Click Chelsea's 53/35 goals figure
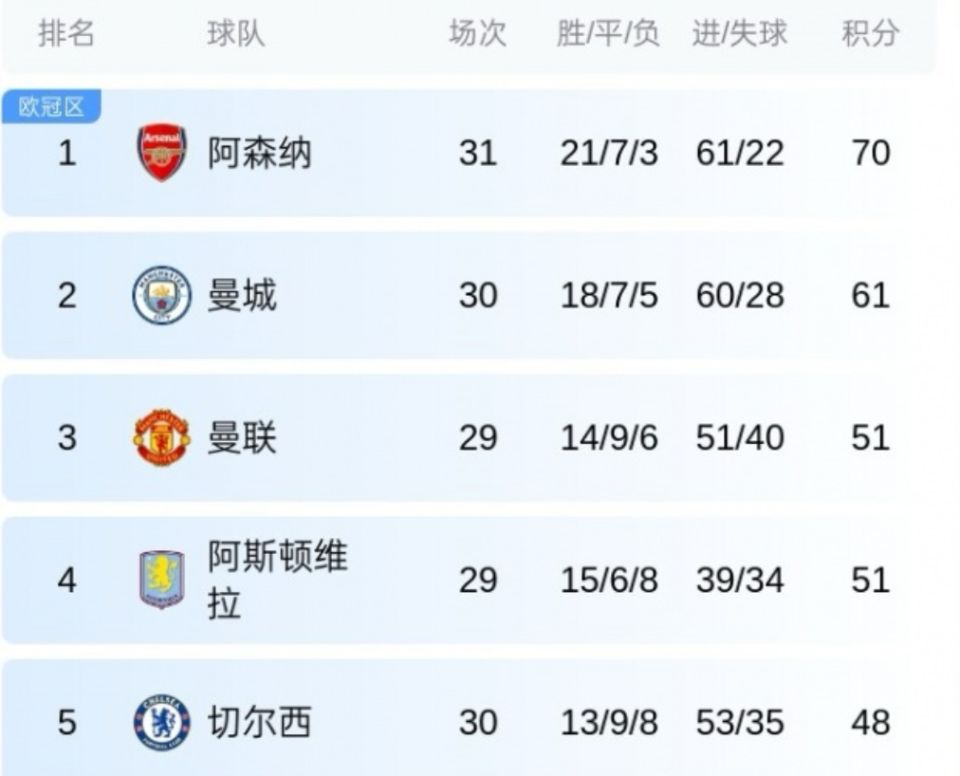 click(739, 722)
